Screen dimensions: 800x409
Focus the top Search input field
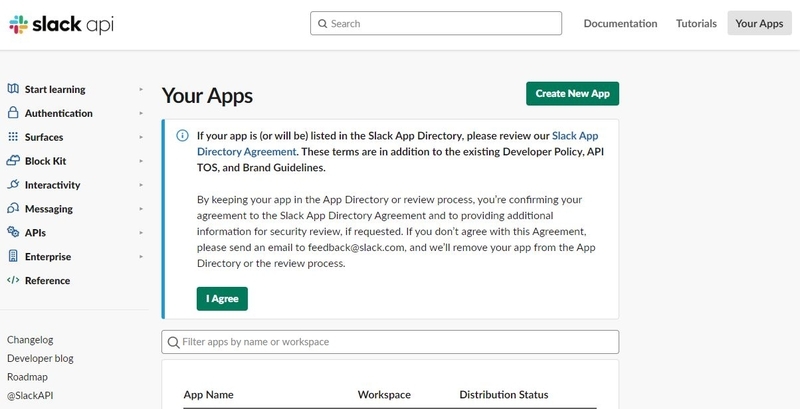(436, 23)
